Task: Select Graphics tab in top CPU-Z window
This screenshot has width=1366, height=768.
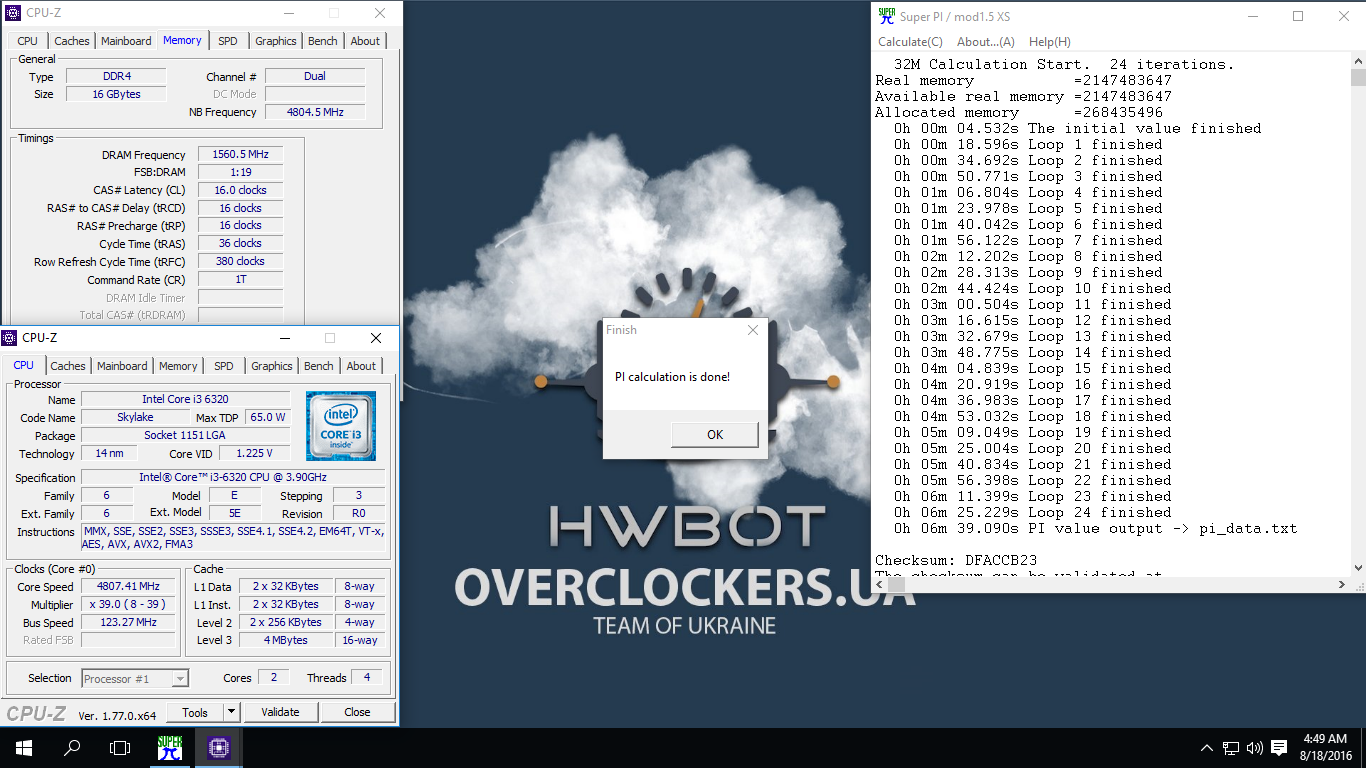Action: 276,41
